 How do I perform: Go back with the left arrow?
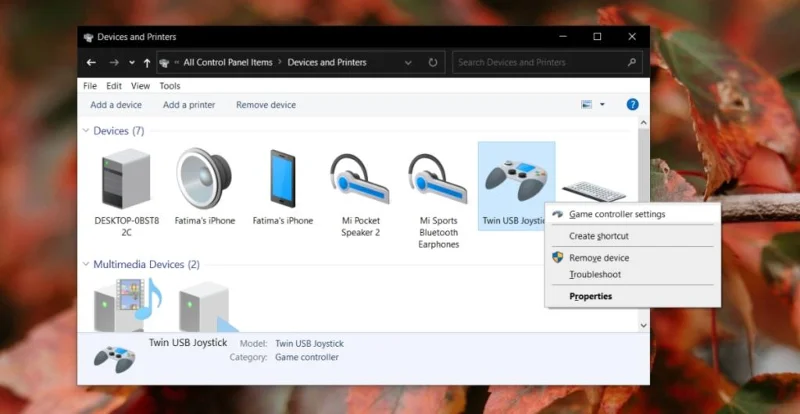click(91, 62)
